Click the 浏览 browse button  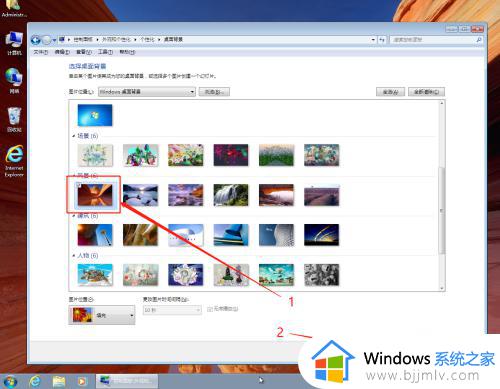pos(214,92)
